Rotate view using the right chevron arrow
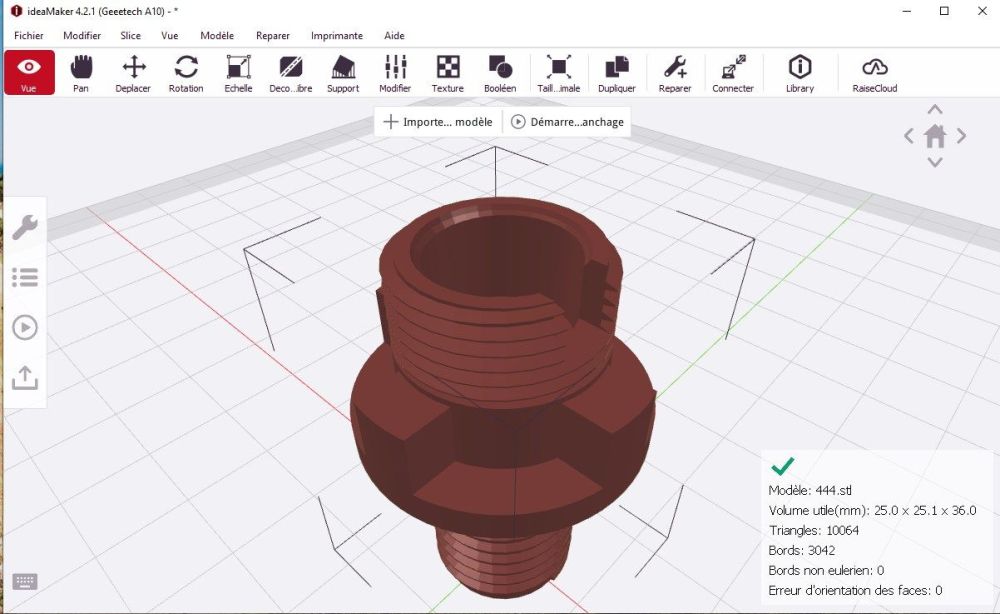This screenshot has height=614, width=1000. click(x=961, y=136)
